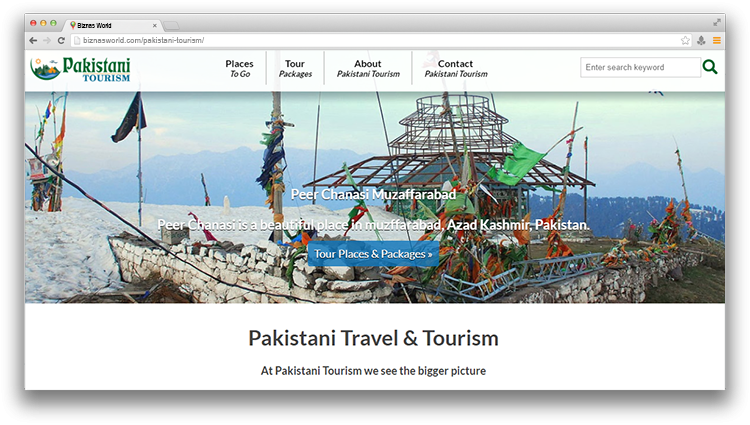
Task: Open the Tour Packages menu
Action: 295,68
